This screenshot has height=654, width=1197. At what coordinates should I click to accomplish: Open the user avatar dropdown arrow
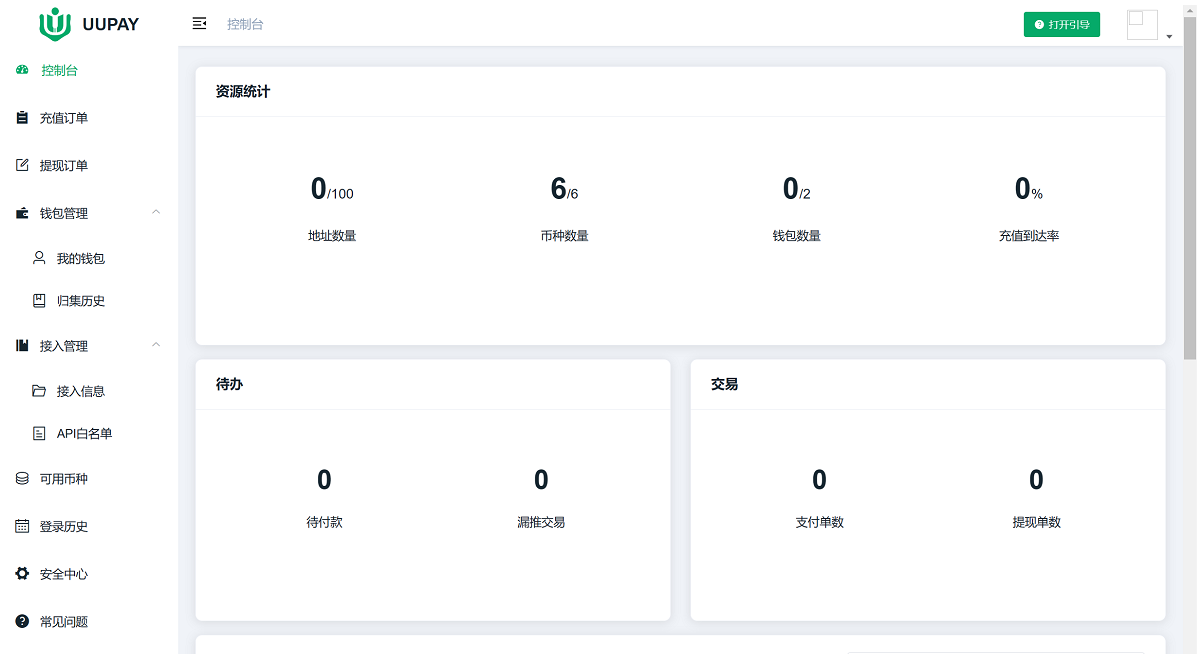[1169, 37]
